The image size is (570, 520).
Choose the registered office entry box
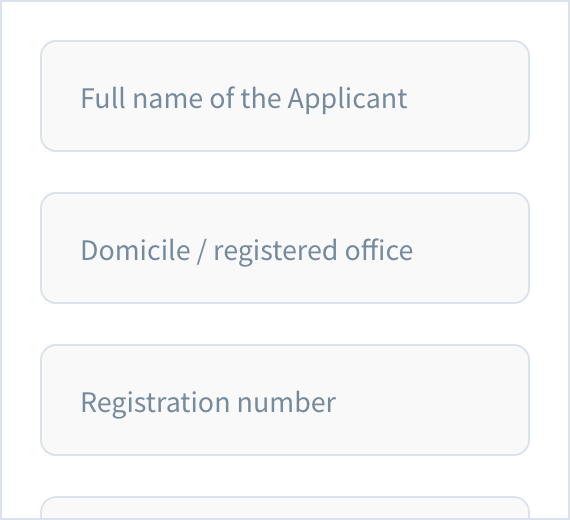(x=285, y=248)
